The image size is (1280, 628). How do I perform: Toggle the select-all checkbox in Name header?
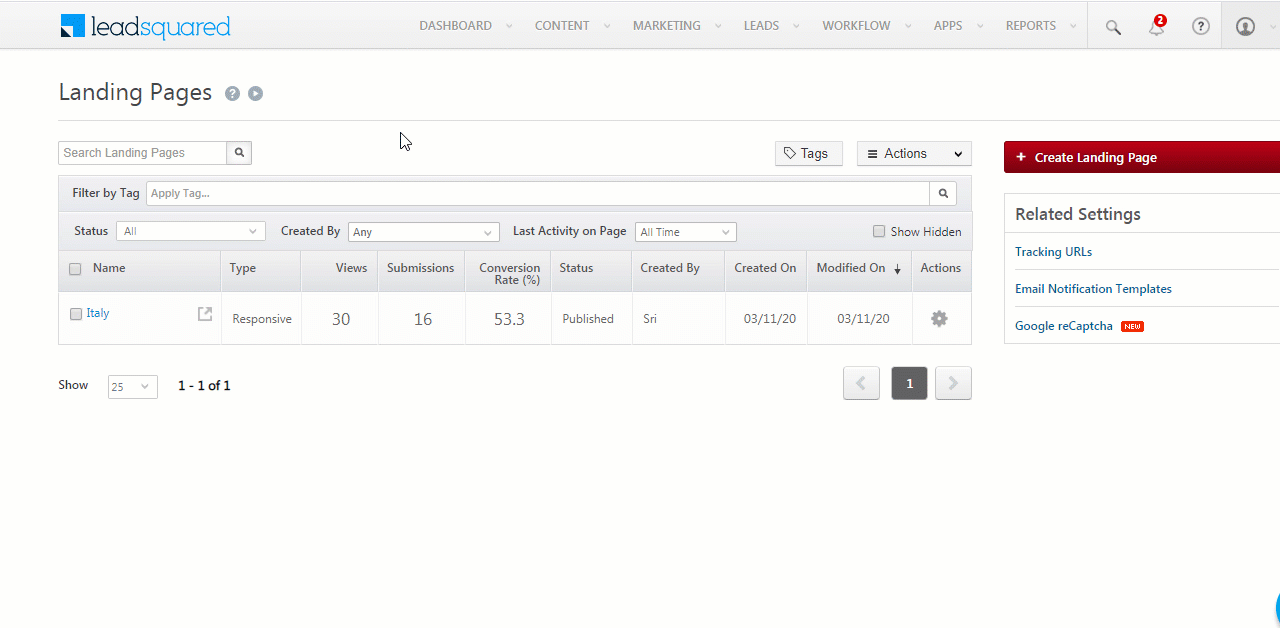pos(75,269)
